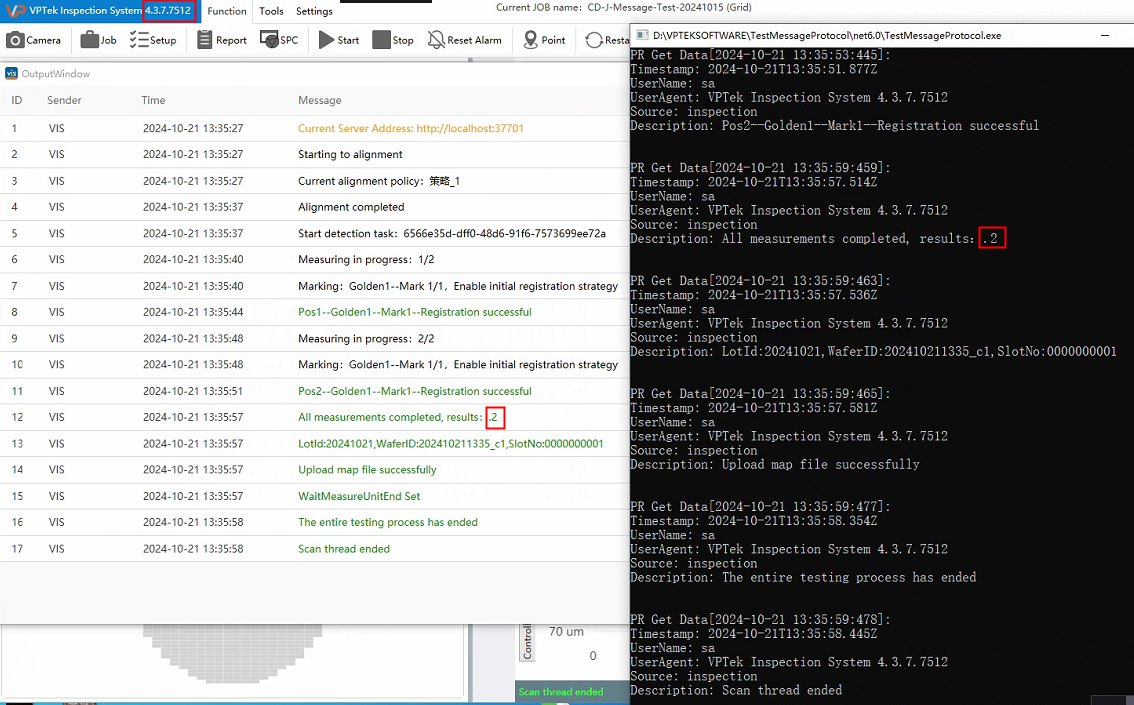Select the Point pin tool
Viewport: 1134px width, 705px height.
point(545,40)
